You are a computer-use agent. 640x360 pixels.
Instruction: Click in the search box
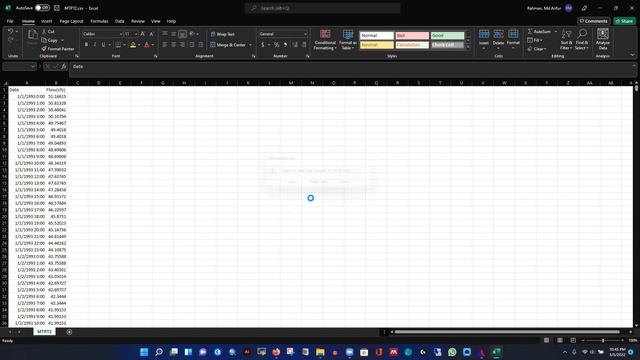click(x=322, y=8)
